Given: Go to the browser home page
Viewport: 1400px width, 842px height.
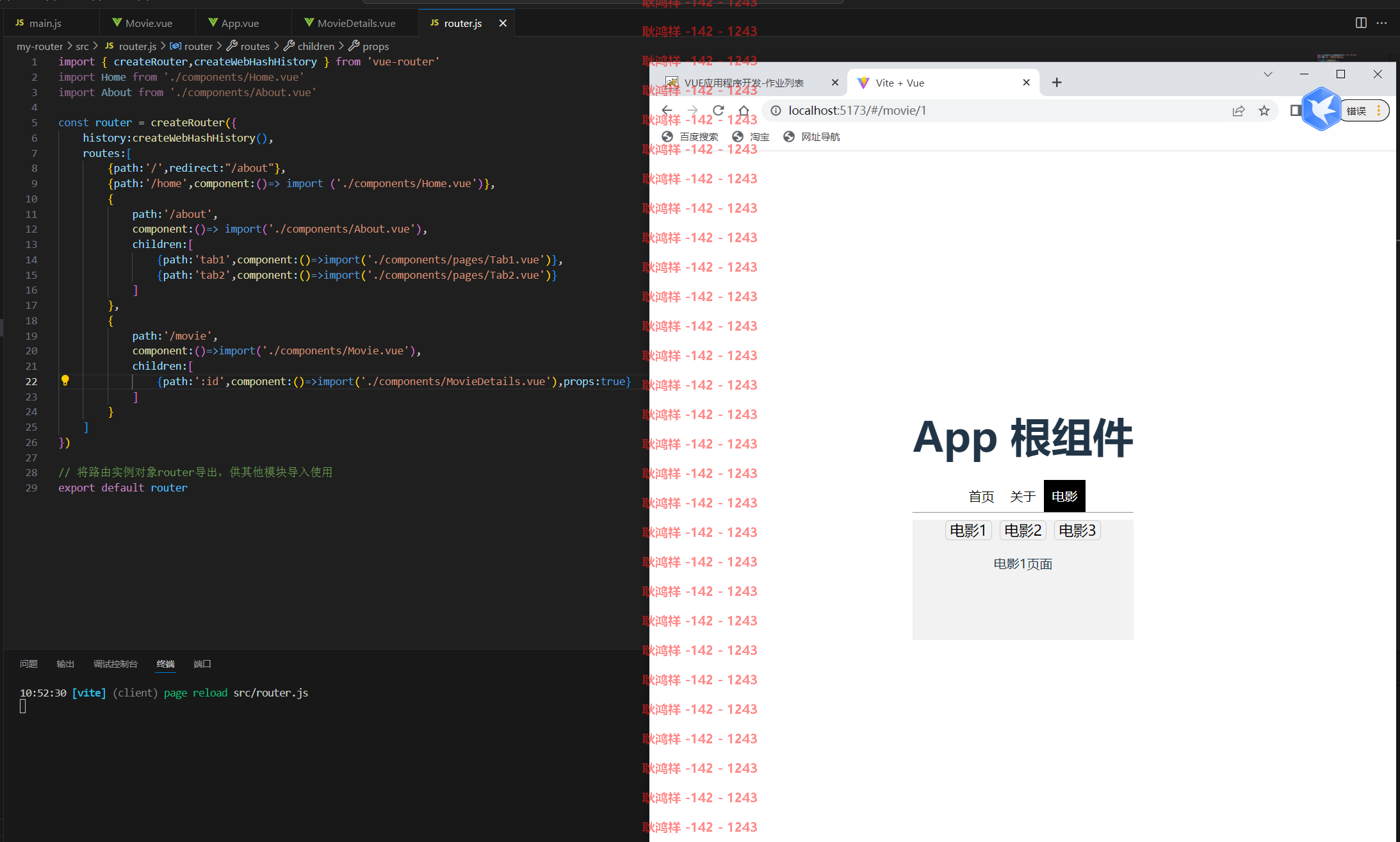Looking at the screenshot, I should (744, 111).
